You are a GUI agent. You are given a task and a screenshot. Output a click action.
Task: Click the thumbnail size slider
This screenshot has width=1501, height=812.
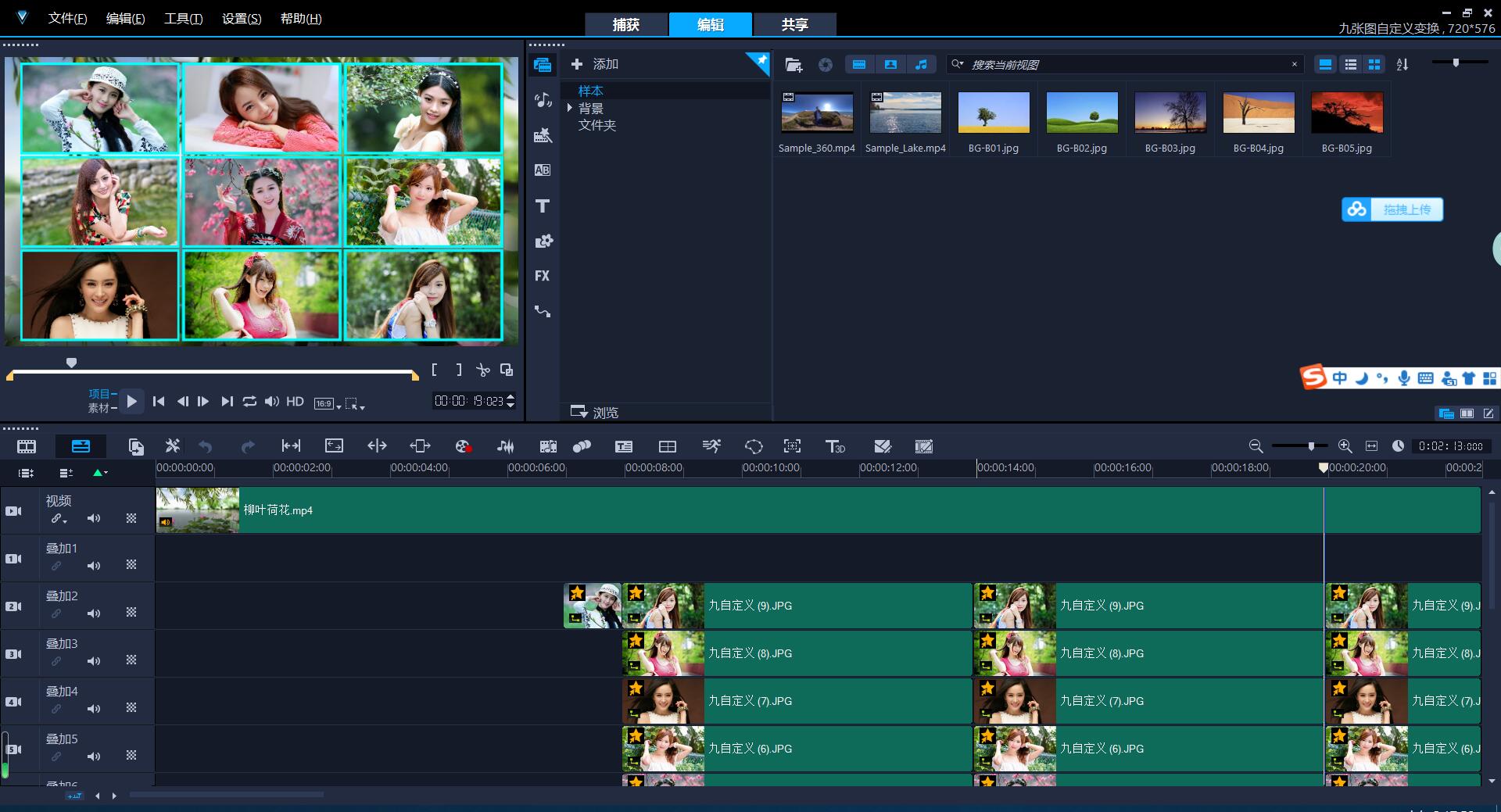point(1456,63)
